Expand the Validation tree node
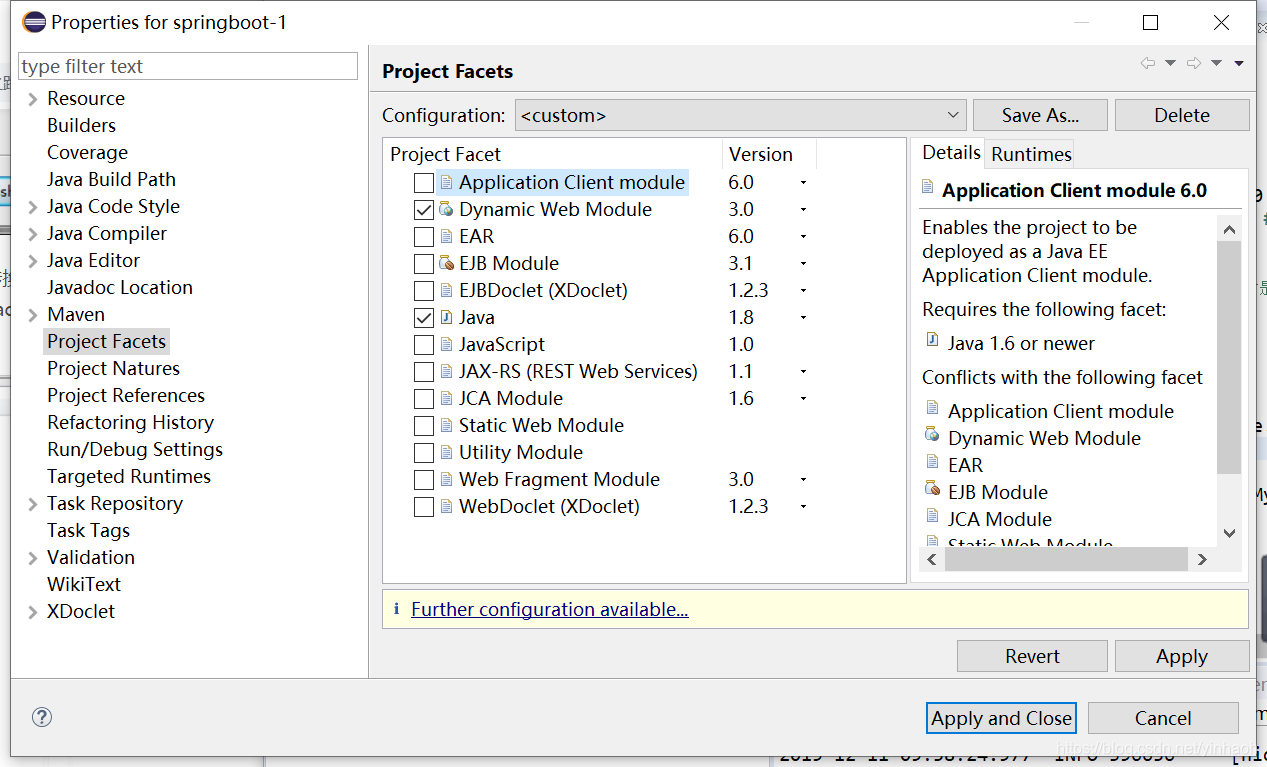 click(x=33, y=558)
